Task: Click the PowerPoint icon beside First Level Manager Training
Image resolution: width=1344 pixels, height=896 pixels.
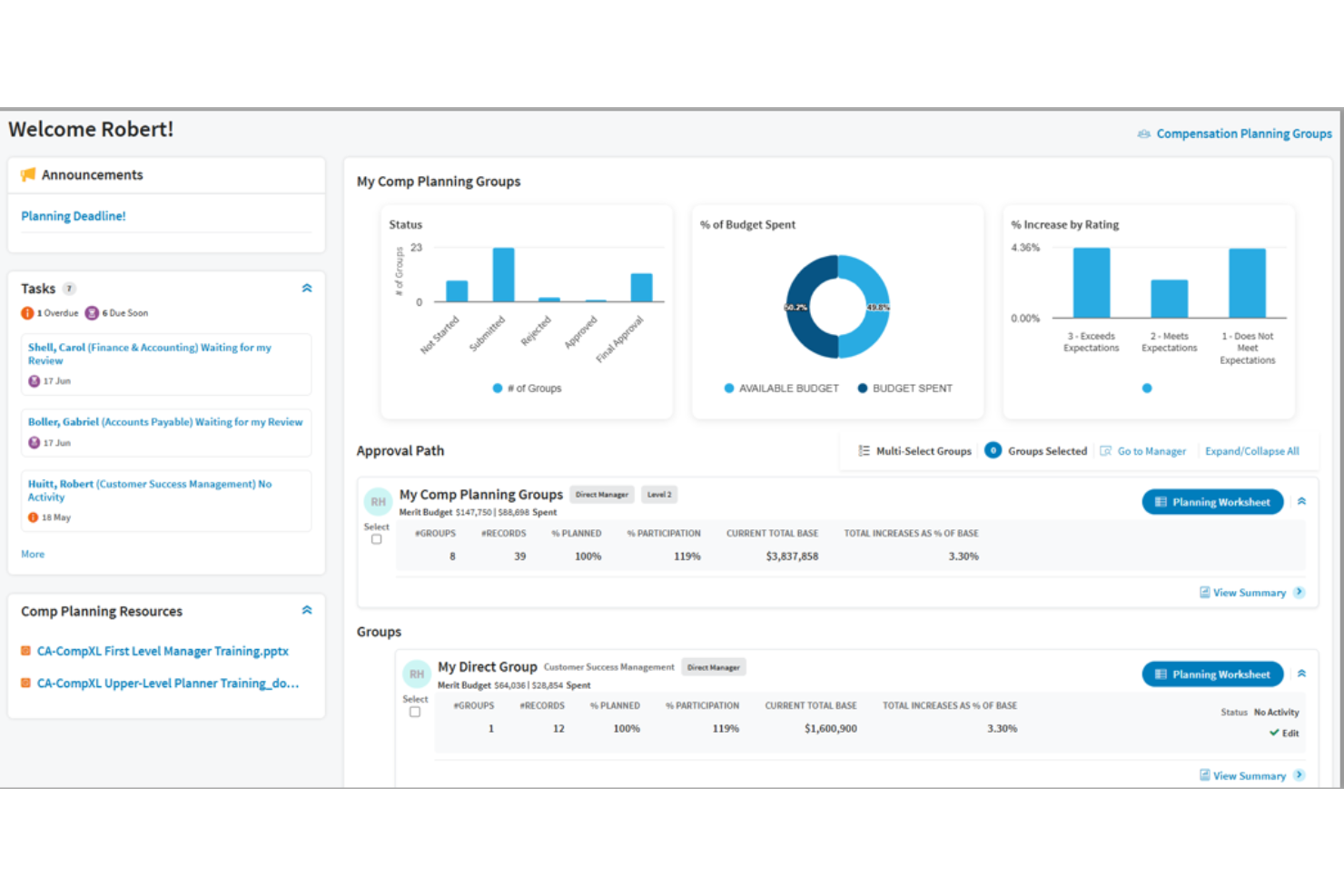Action: coord(26,651)
